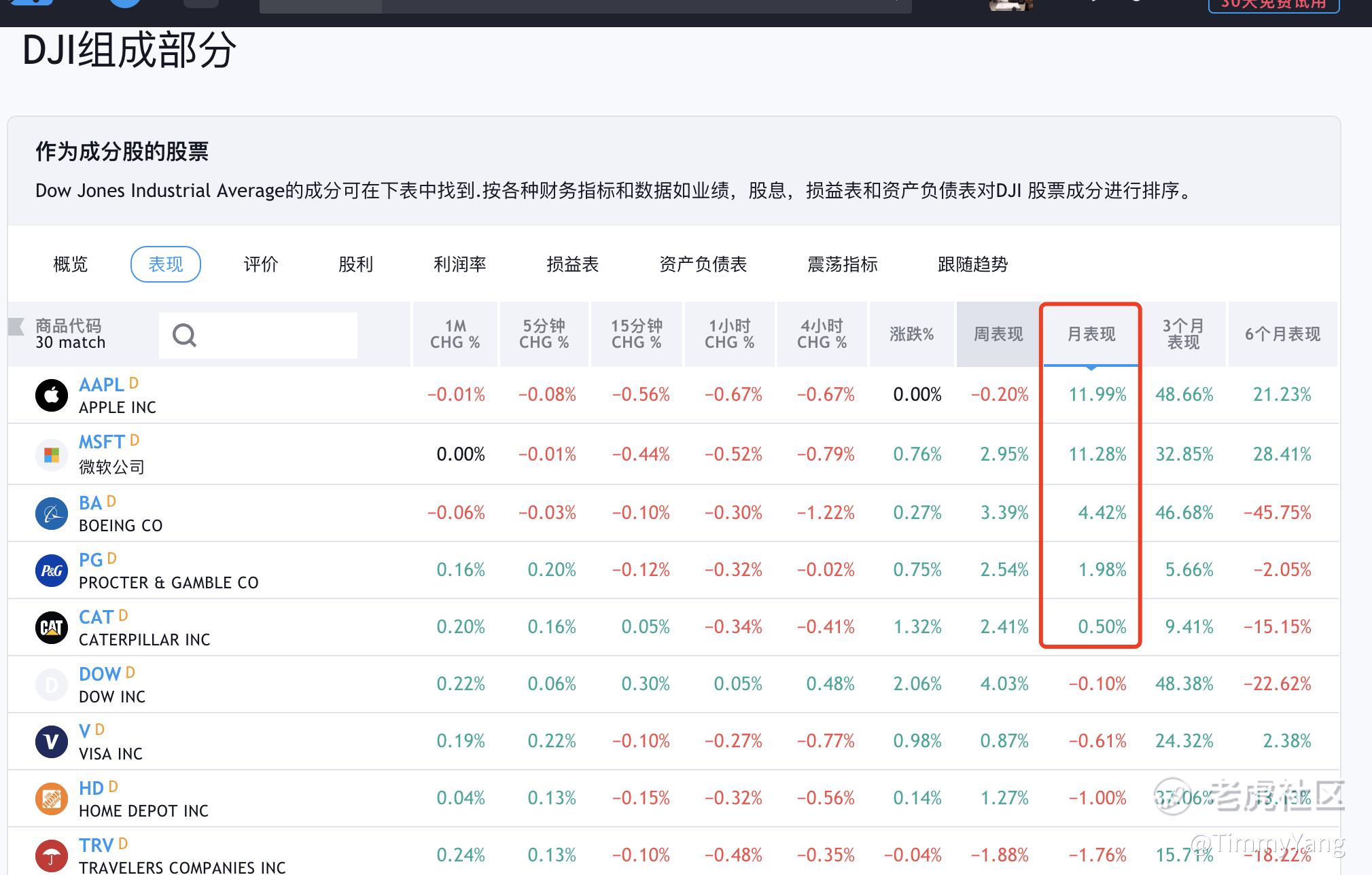The width and height of the screenshot is (1372, 875).
Task: Open the PG ticker link
Action: [91, 560]
